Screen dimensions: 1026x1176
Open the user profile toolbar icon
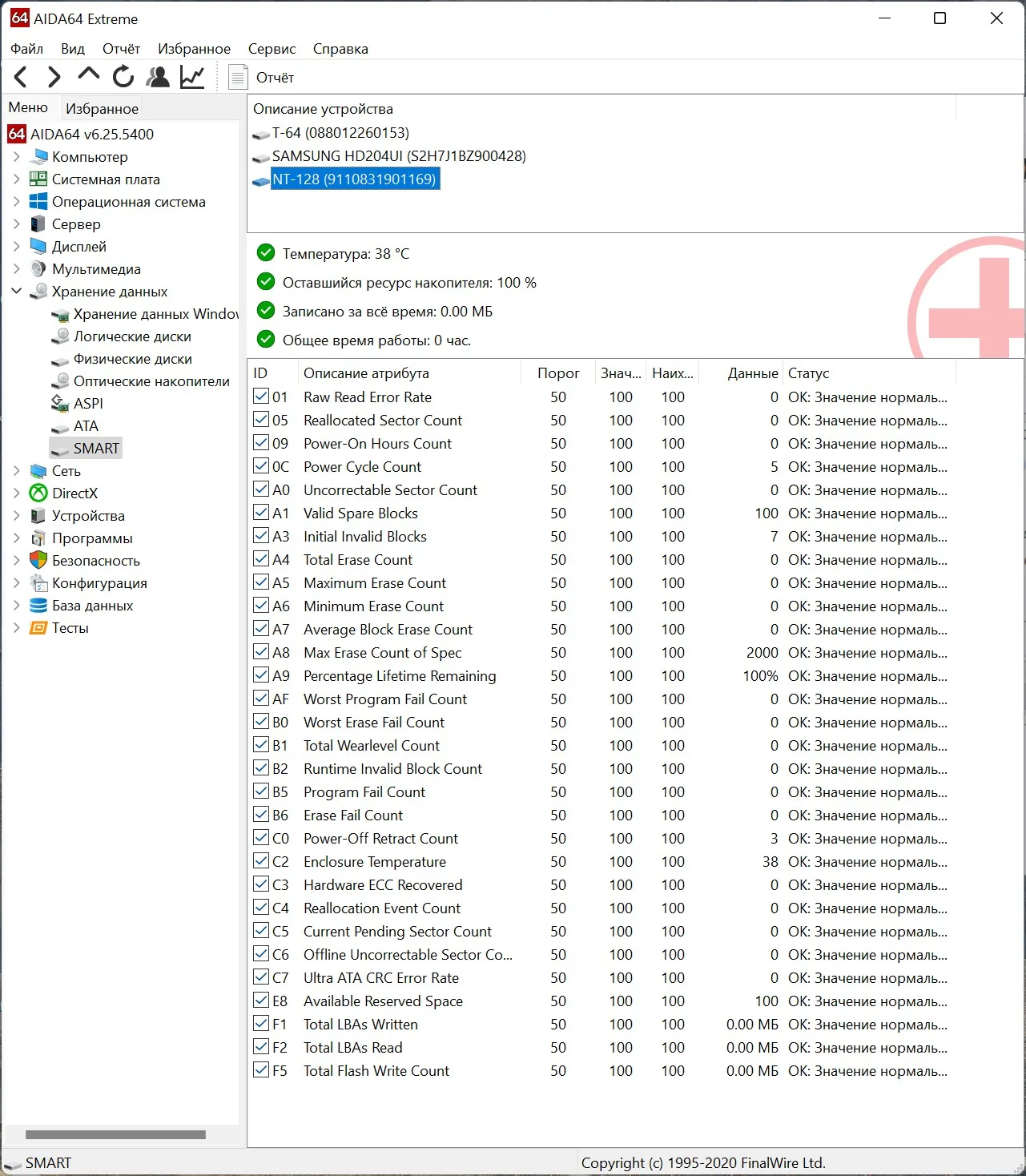tap(159, 77)
